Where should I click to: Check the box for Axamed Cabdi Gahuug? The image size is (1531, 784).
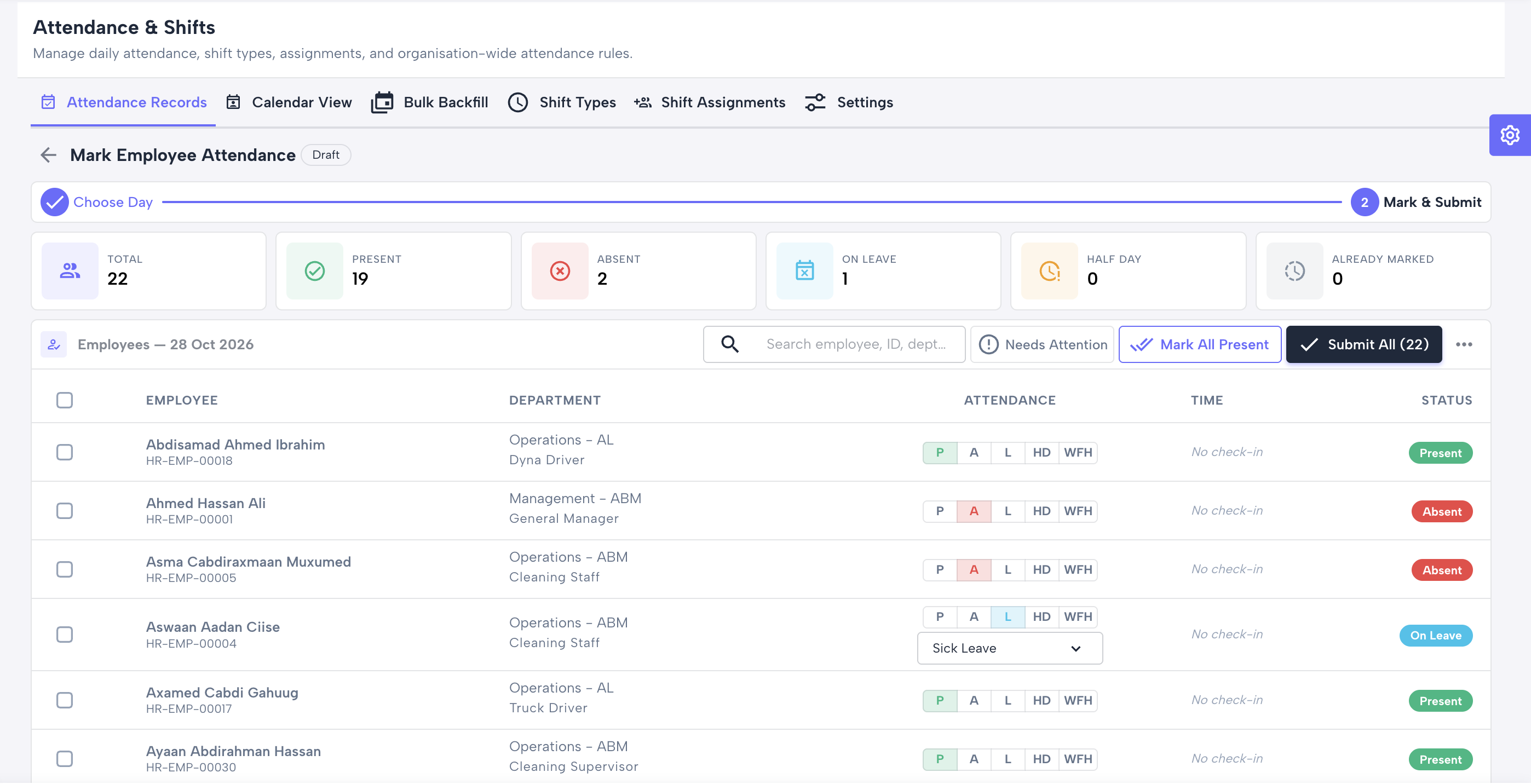[x=64, y=700]
